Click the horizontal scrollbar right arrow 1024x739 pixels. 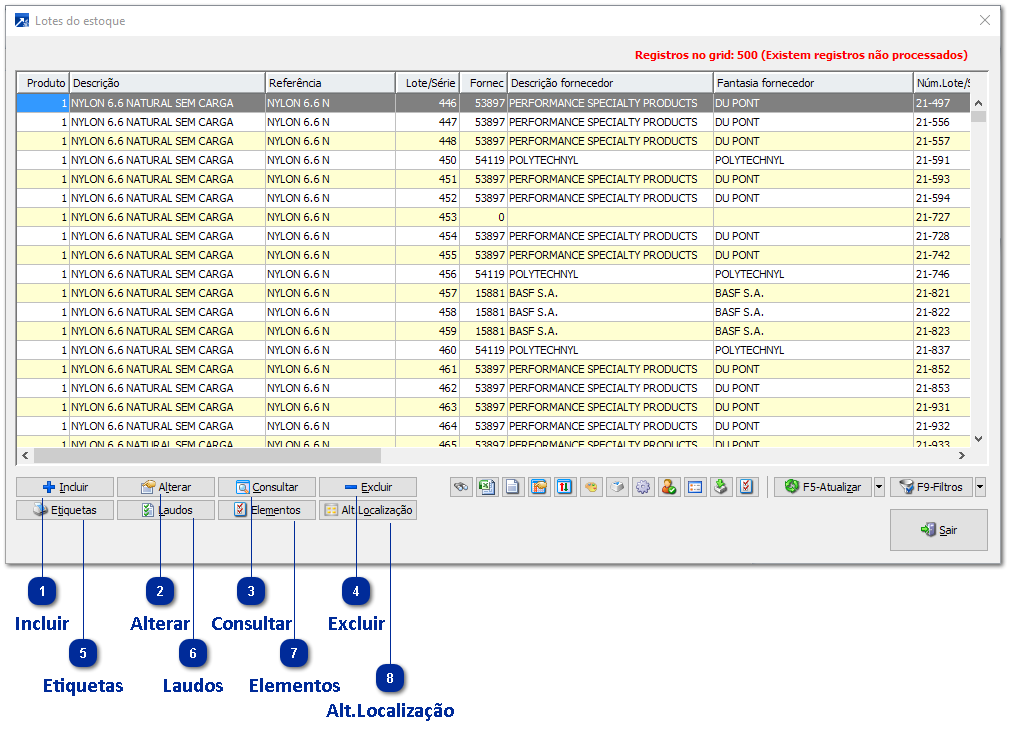962,456
